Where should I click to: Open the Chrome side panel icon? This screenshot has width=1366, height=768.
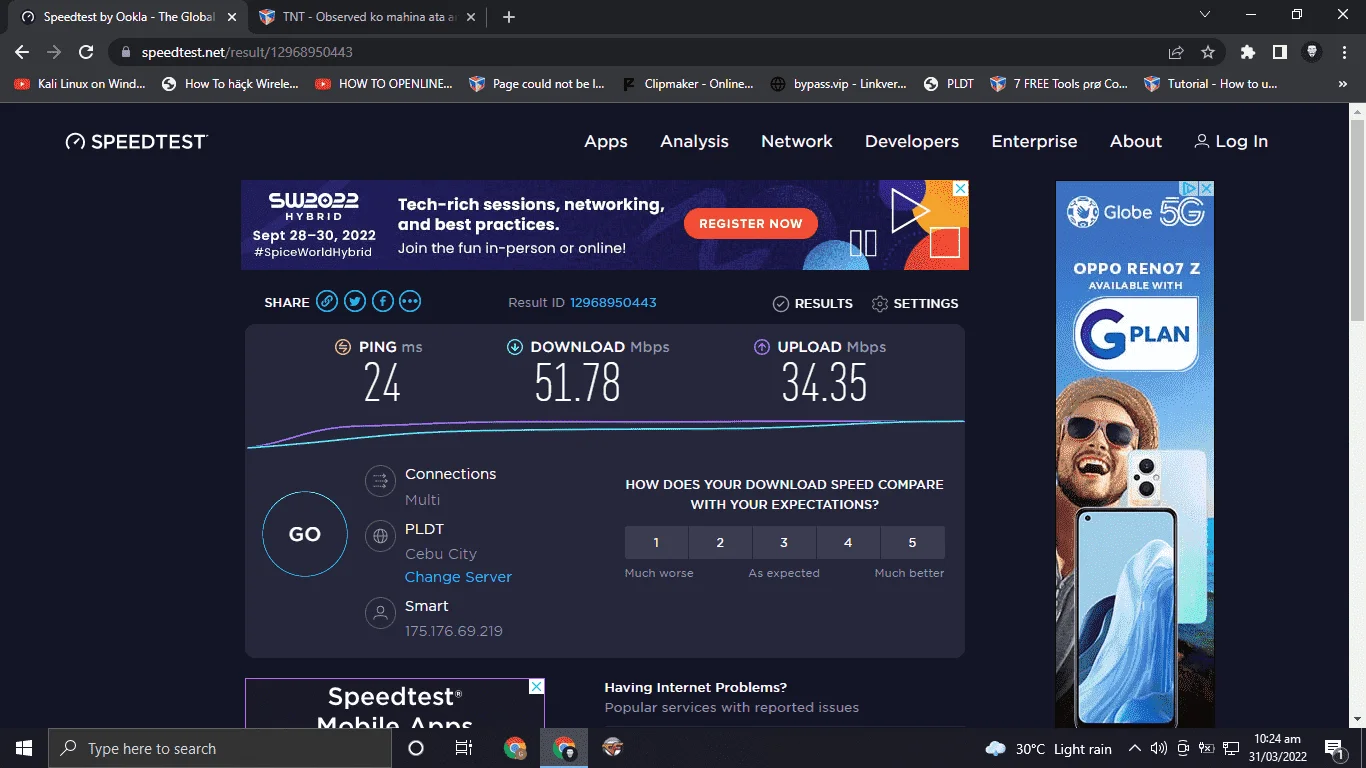(1279, 52)
